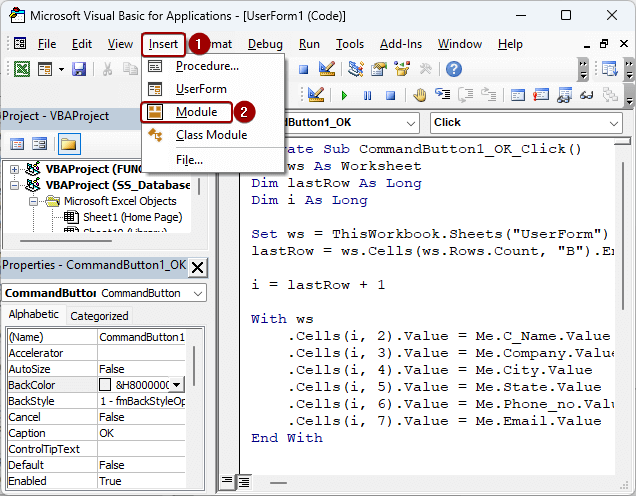Screen dimensions: 636x496
Task: Click the Insert UserForm toolbar icon
Action: tap(45, 69)
